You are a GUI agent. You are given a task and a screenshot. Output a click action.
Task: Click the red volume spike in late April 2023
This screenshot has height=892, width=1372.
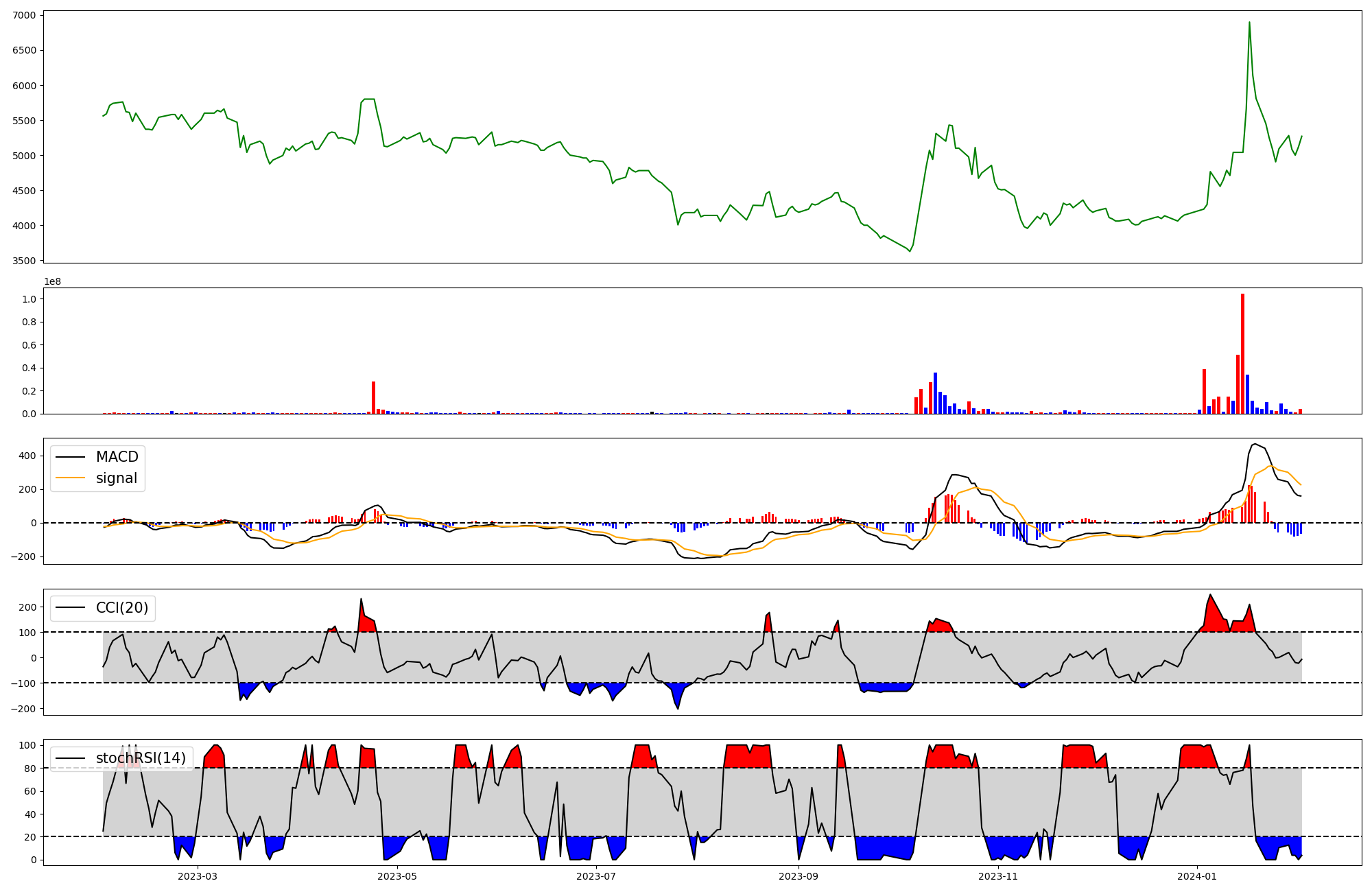click(x=373, y=398)
